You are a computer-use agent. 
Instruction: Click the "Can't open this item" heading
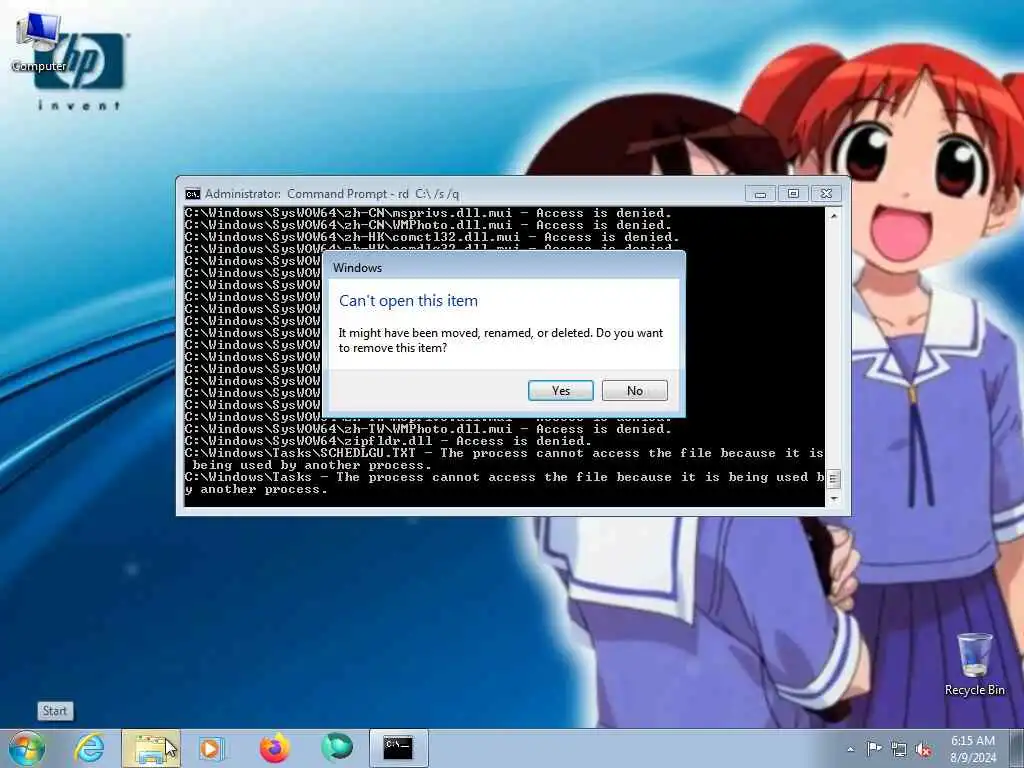point(408,301)
